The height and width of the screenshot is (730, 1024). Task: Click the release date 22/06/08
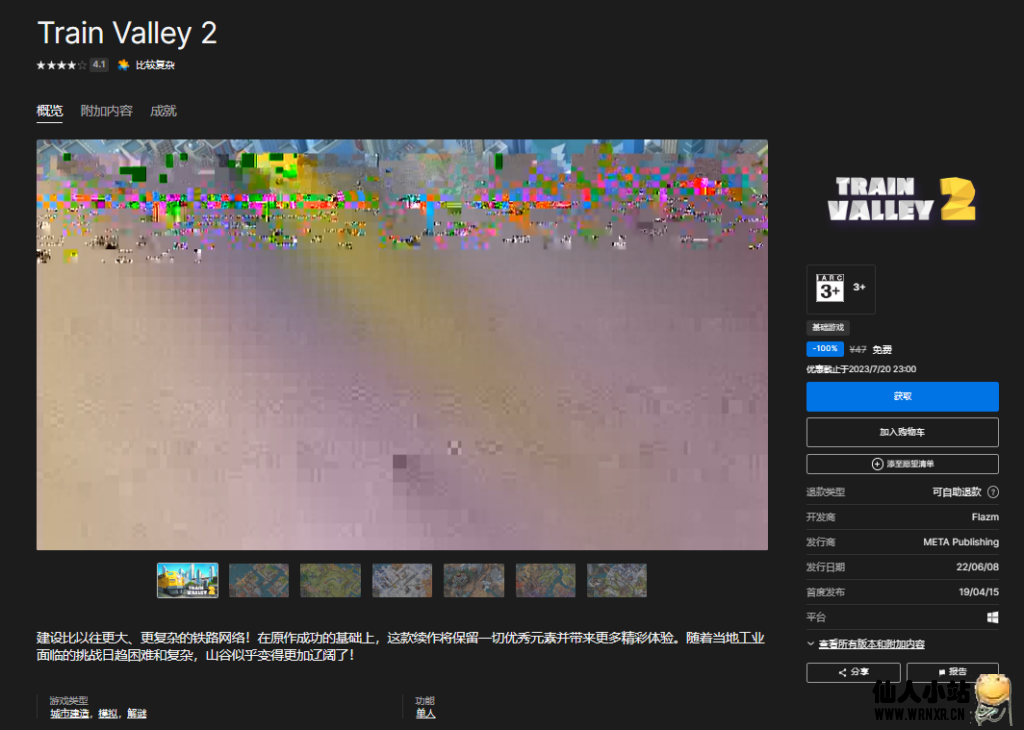pyautogui.click(x=978, y=567)
